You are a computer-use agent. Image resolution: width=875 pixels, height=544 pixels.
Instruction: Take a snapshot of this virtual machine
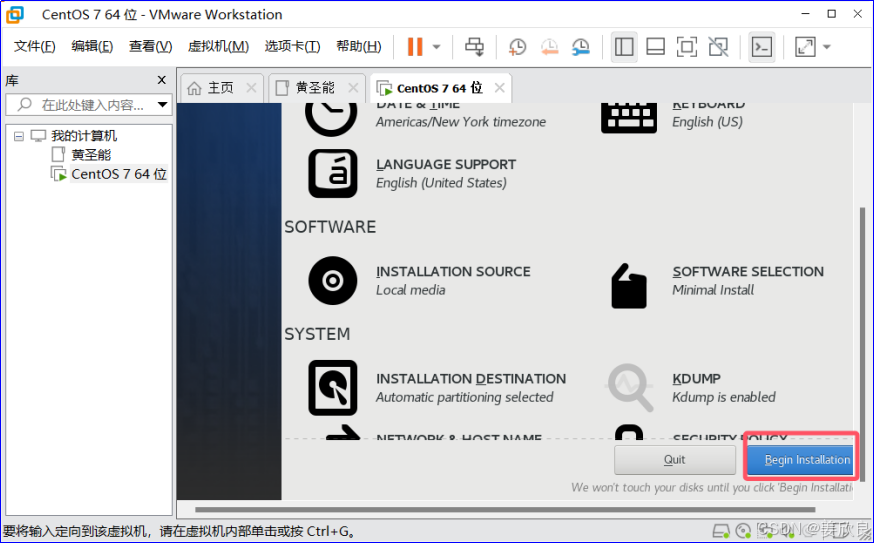point(517,47)
